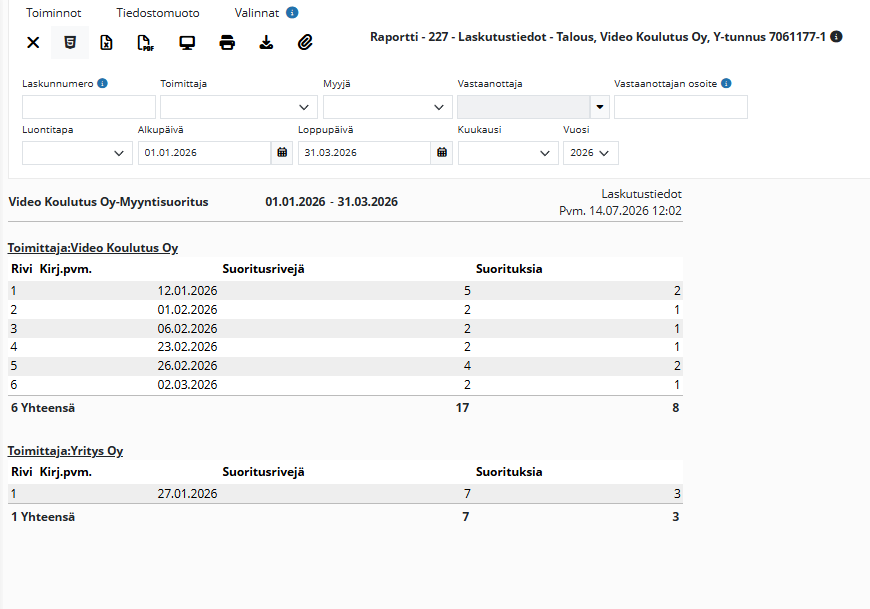Attach file with the paperclip icon

pos(305,42)
